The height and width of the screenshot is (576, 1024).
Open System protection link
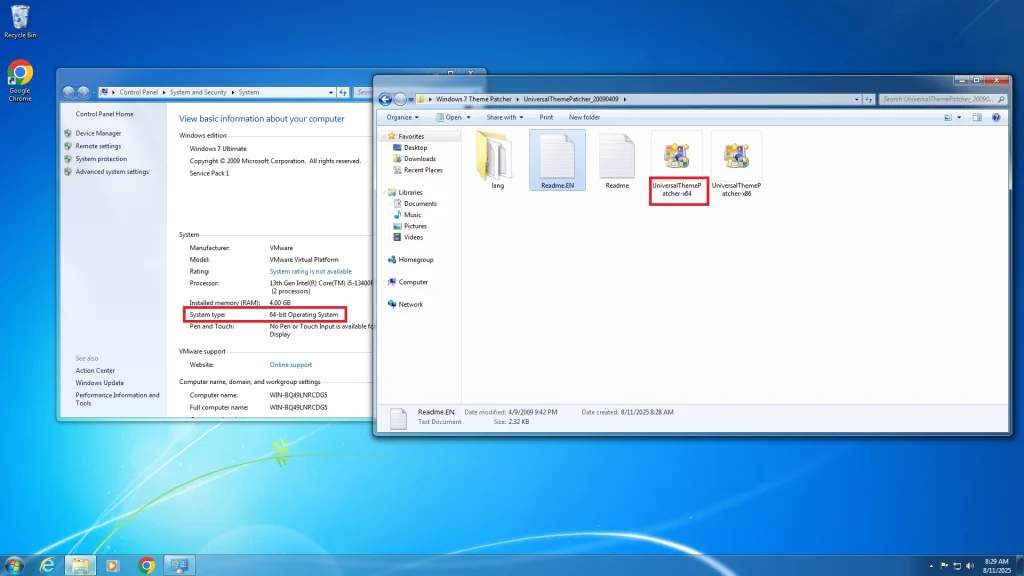[x=101, y=159]
